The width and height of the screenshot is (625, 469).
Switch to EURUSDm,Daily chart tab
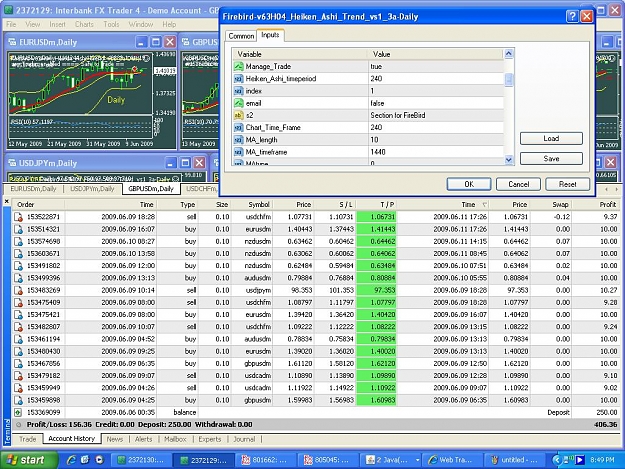[x=33, y=189]
